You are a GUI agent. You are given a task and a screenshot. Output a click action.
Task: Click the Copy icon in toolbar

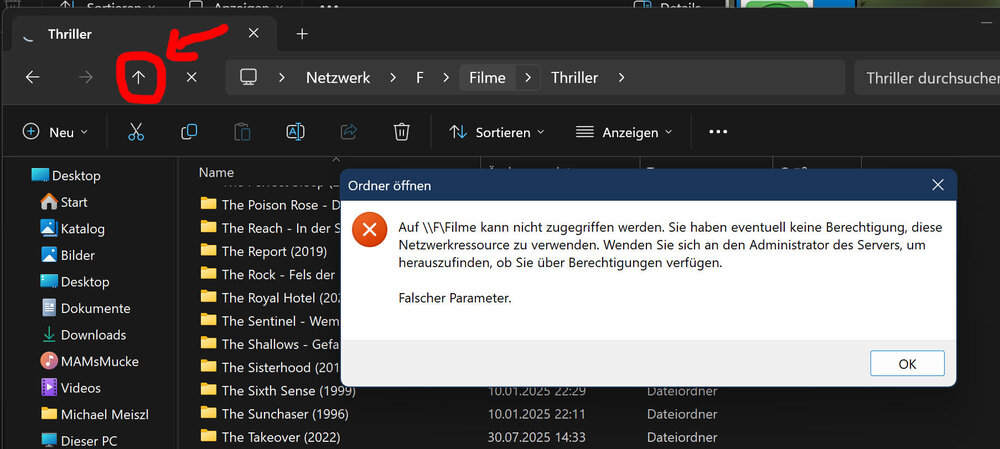click(x=189, y=132)
